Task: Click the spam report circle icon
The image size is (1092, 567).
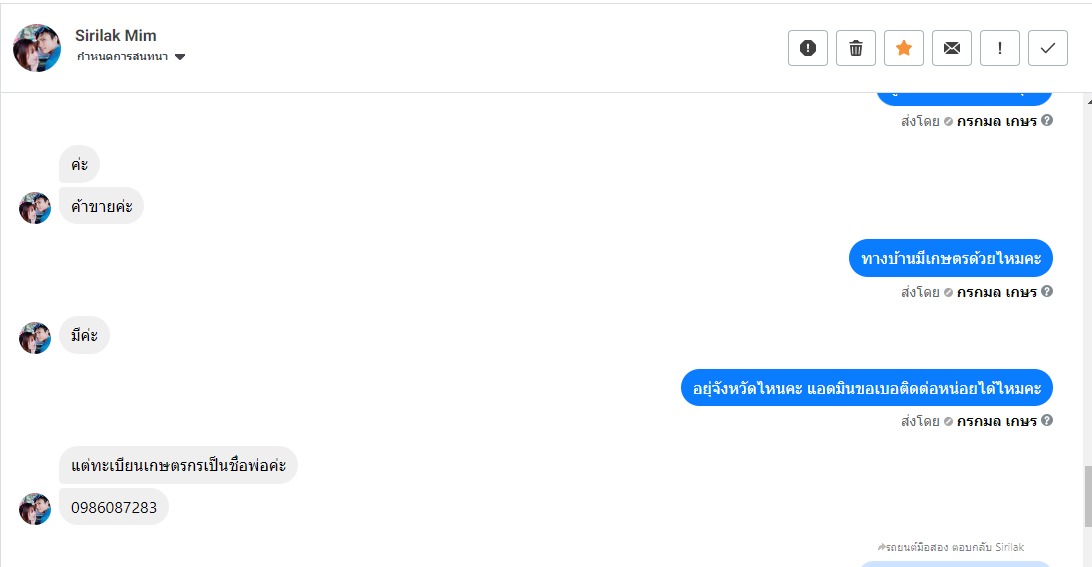Action: tap(808, 48)
